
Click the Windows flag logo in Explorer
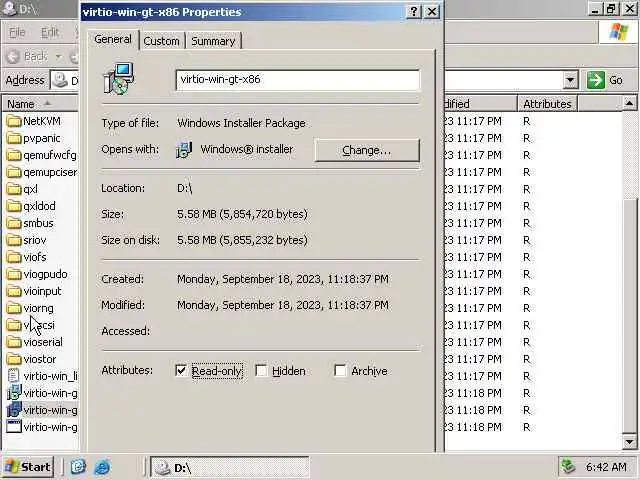point(618,32)
